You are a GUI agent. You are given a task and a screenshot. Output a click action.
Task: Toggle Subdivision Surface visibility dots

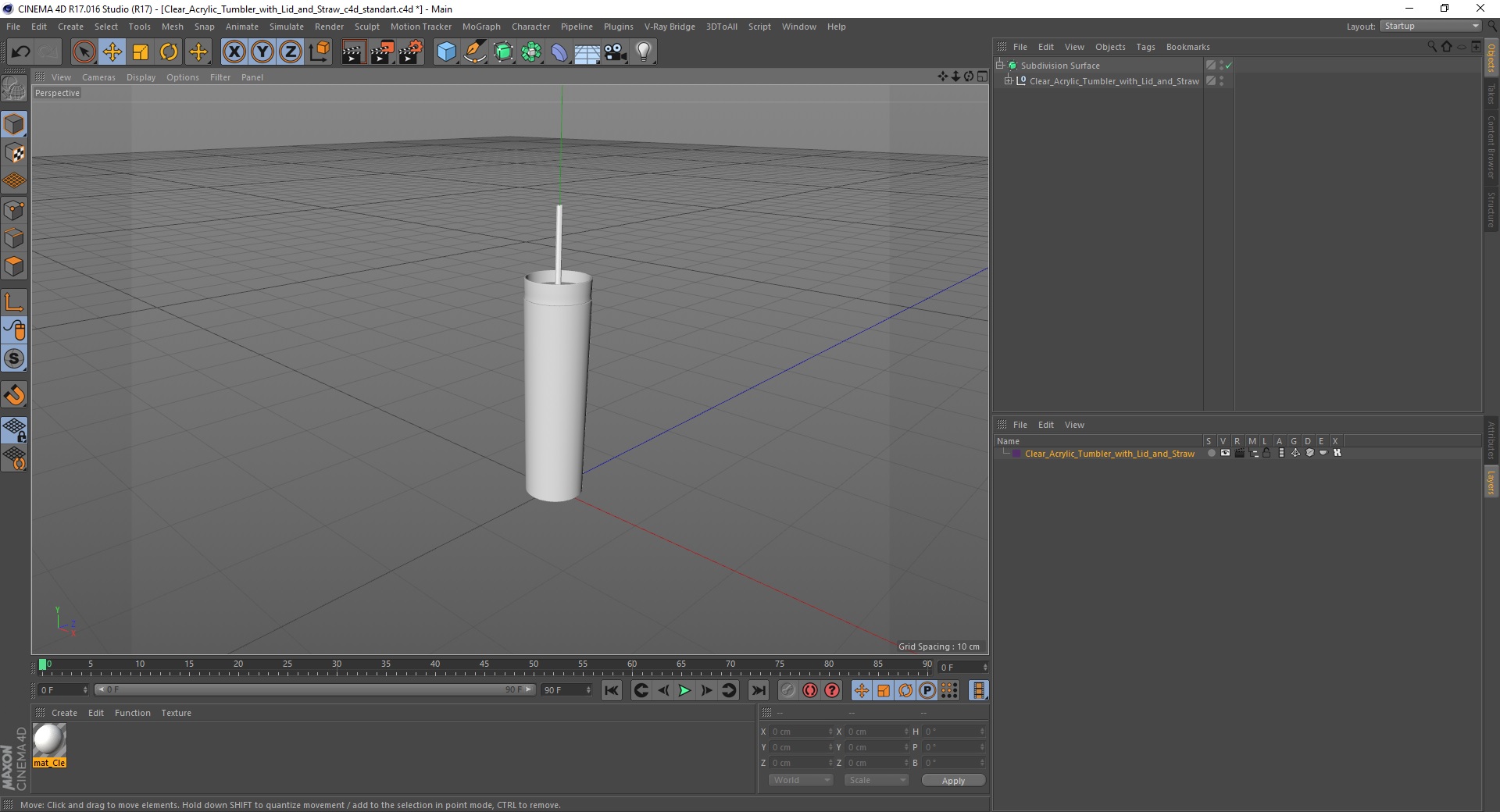pos(1221,66)
